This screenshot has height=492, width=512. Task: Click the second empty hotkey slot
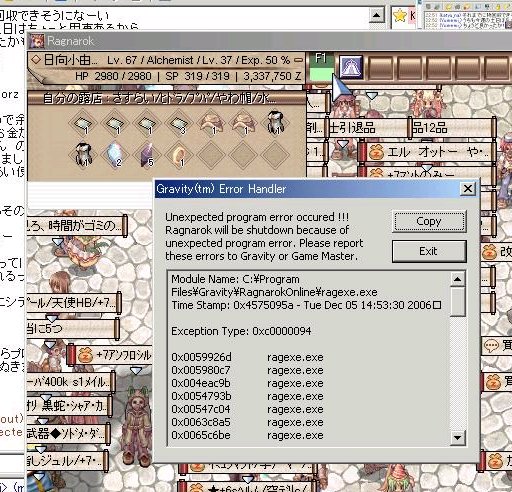point(409,67)
